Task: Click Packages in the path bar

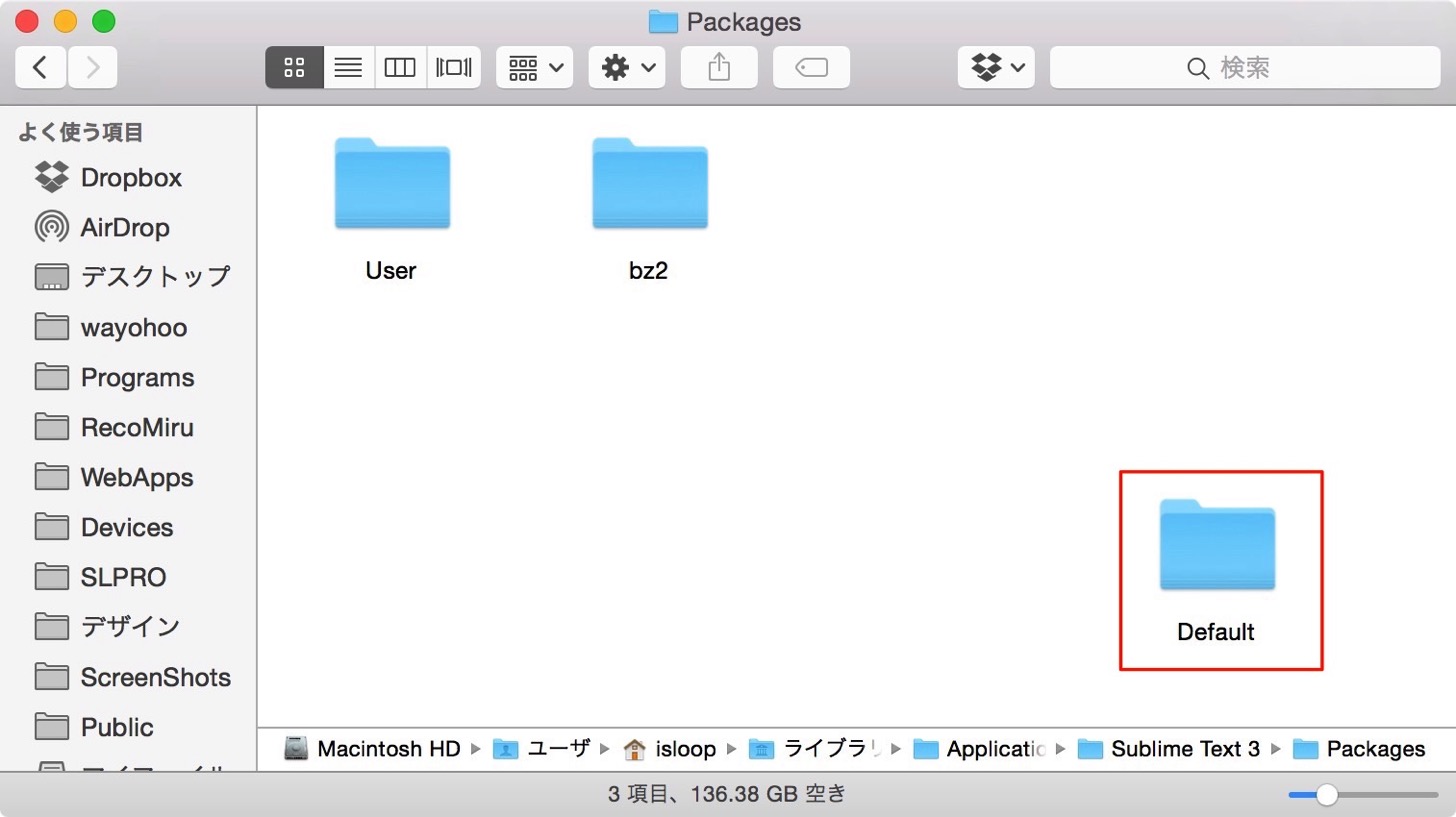Action: point(1359,749)
